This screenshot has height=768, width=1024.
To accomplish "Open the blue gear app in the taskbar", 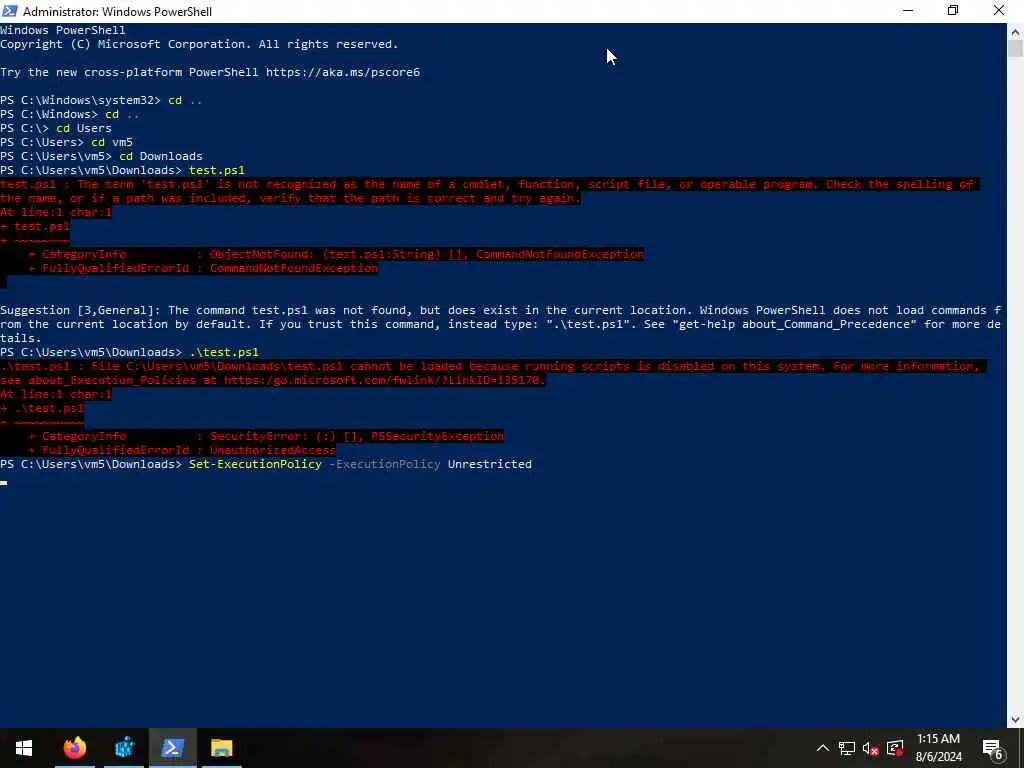I will (124, 748).
